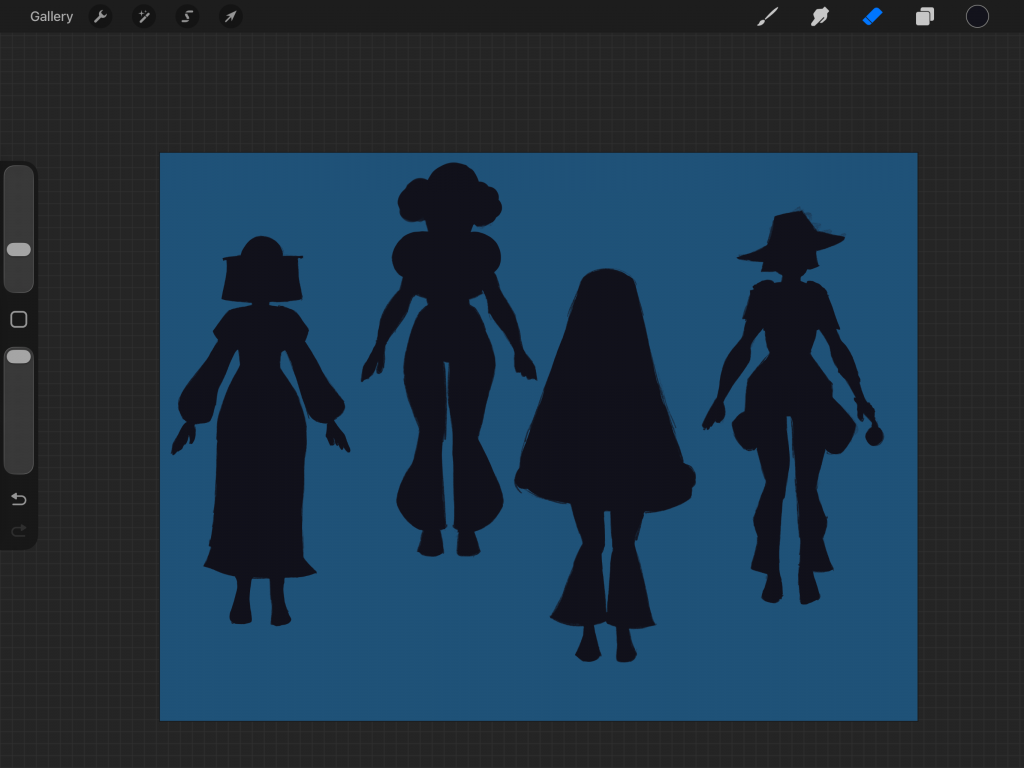Open the Layers panel
Viewport: 1024px width, 768px height.
[925, 16]
